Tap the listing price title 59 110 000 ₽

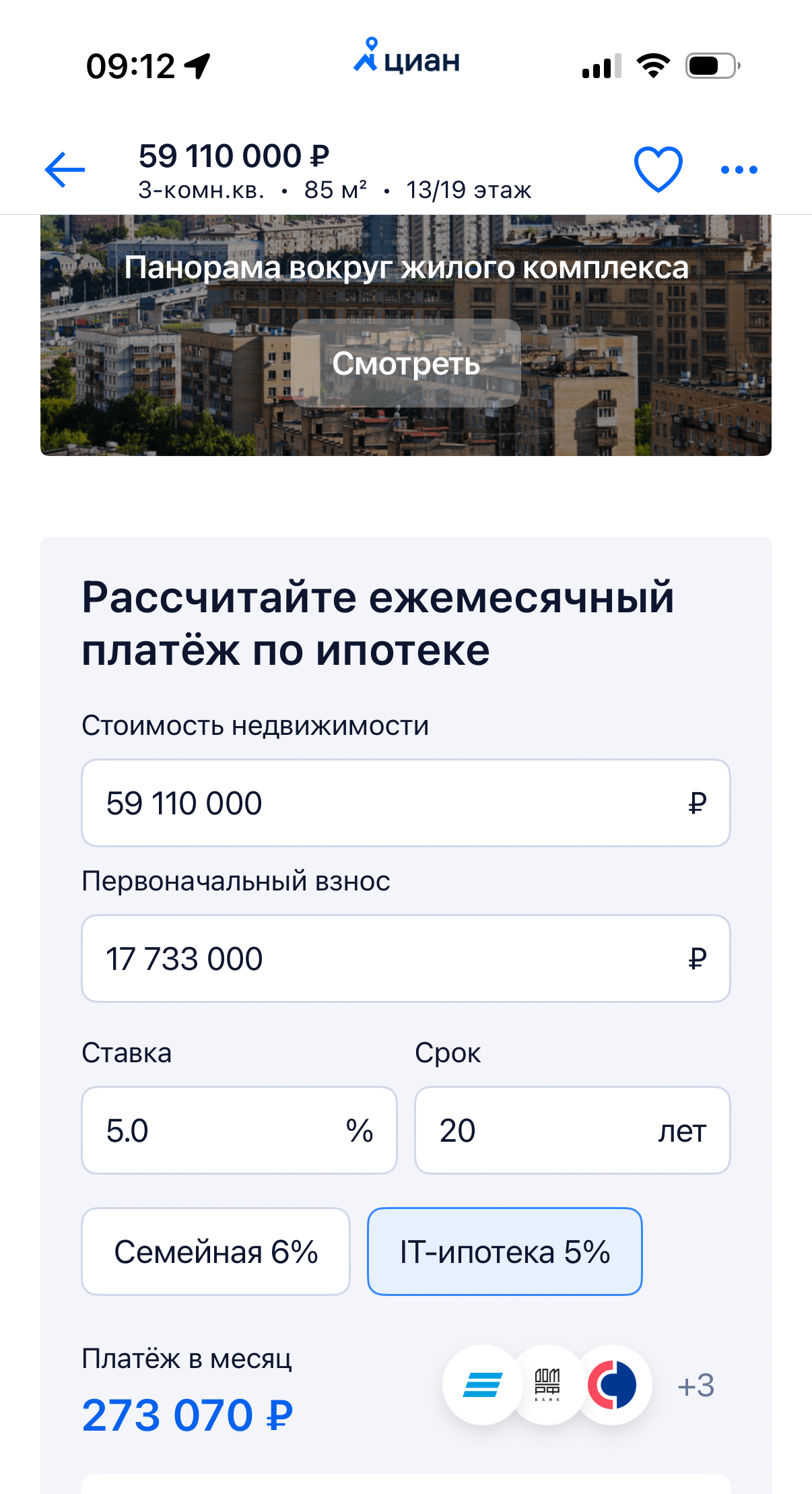pos(234,156)
